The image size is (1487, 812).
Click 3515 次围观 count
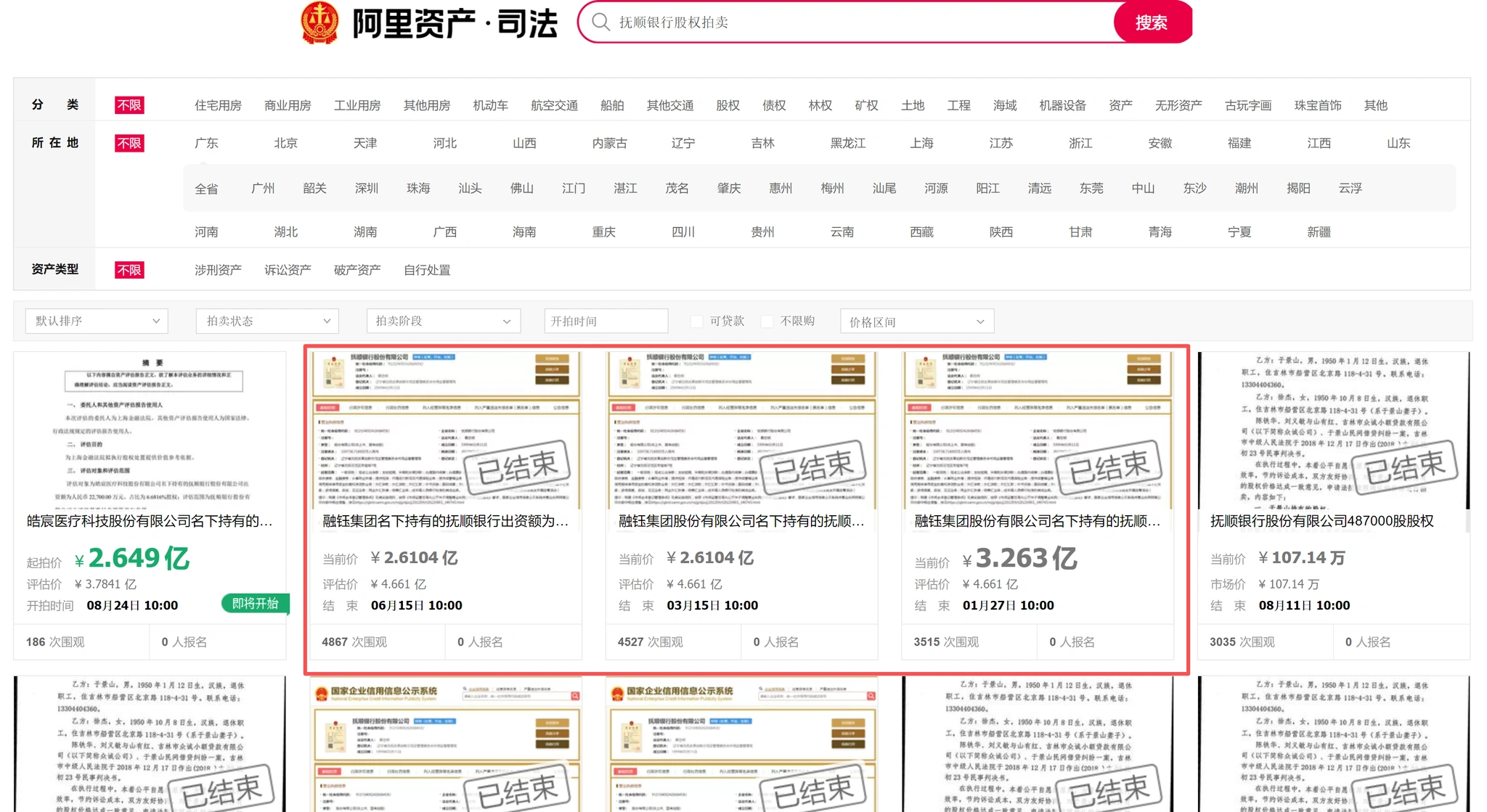pyautogui.click(x=946, y=642)
